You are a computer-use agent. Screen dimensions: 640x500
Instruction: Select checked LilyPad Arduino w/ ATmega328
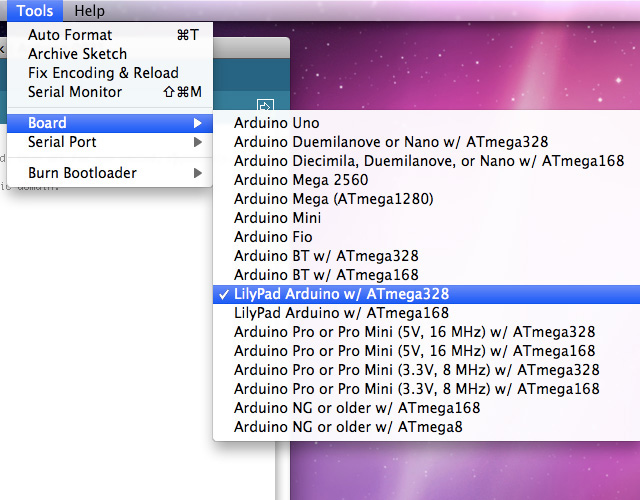point(341,294)
